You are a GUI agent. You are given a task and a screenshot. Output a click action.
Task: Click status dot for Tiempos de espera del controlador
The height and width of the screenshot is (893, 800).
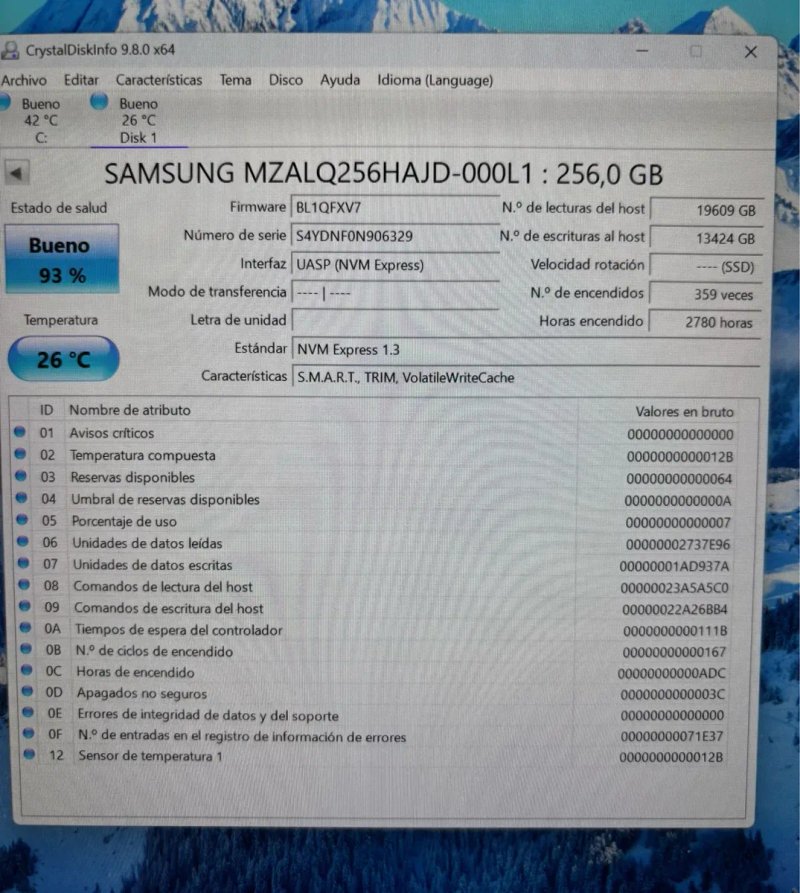tap(25, 628)
